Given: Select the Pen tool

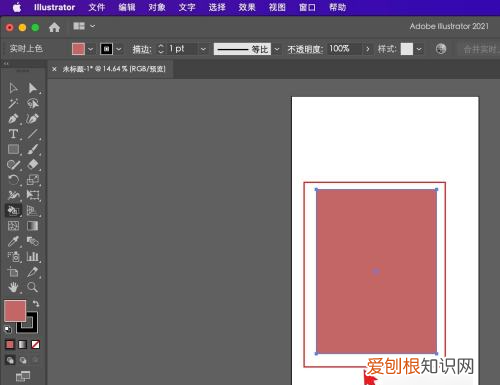Looking at the screenshot, I should (x=13, y=119).
